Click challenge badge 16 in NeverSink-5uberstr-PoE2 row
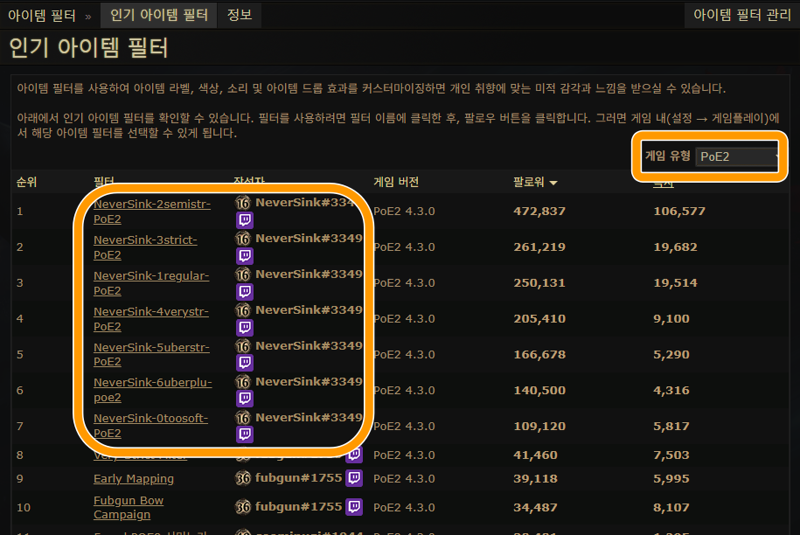The height and width of the screenshot is (535, 800). point(243,346)
